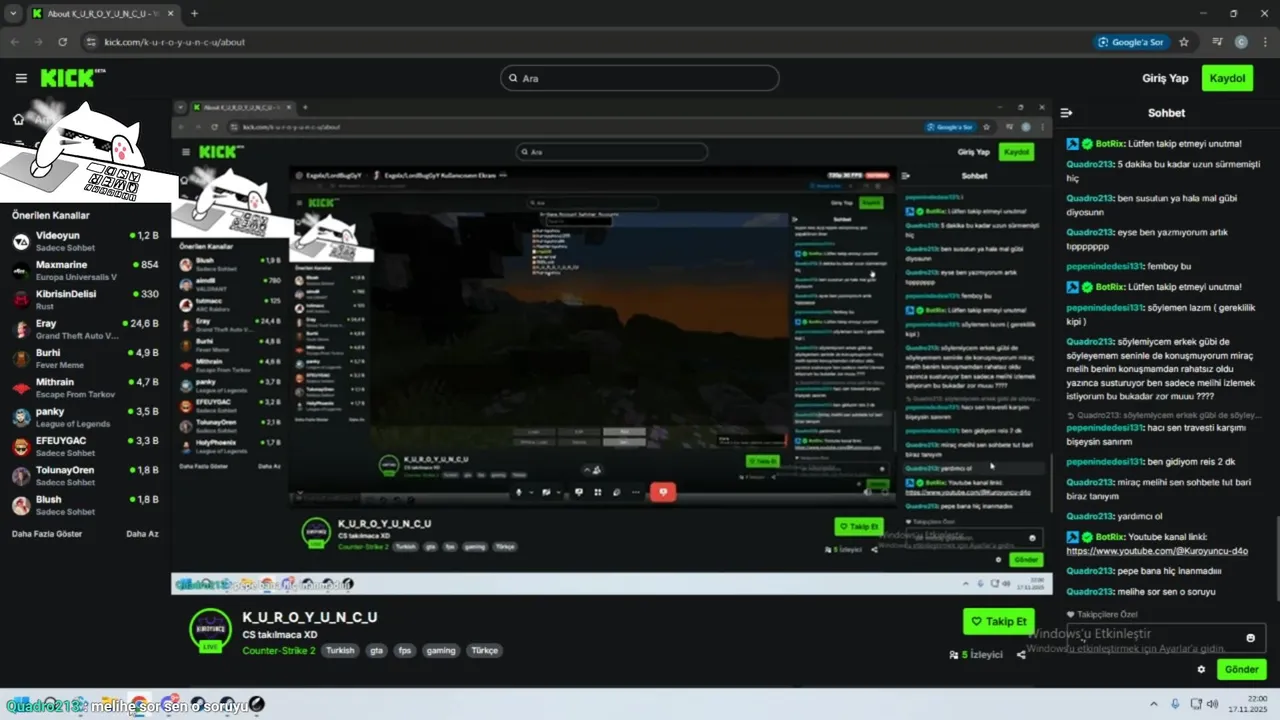Go back with browser back arrow
Image resolution: width=1280 pixels, height=720 pixels.
coord(14,42)
